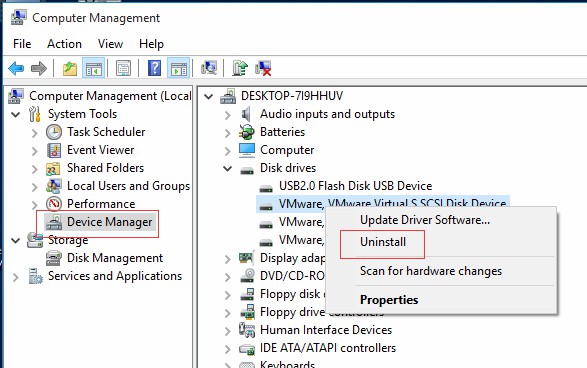The image size is (587, 368).
Task: Select Update Driver Software in context menu
Action: coord(425,220)
